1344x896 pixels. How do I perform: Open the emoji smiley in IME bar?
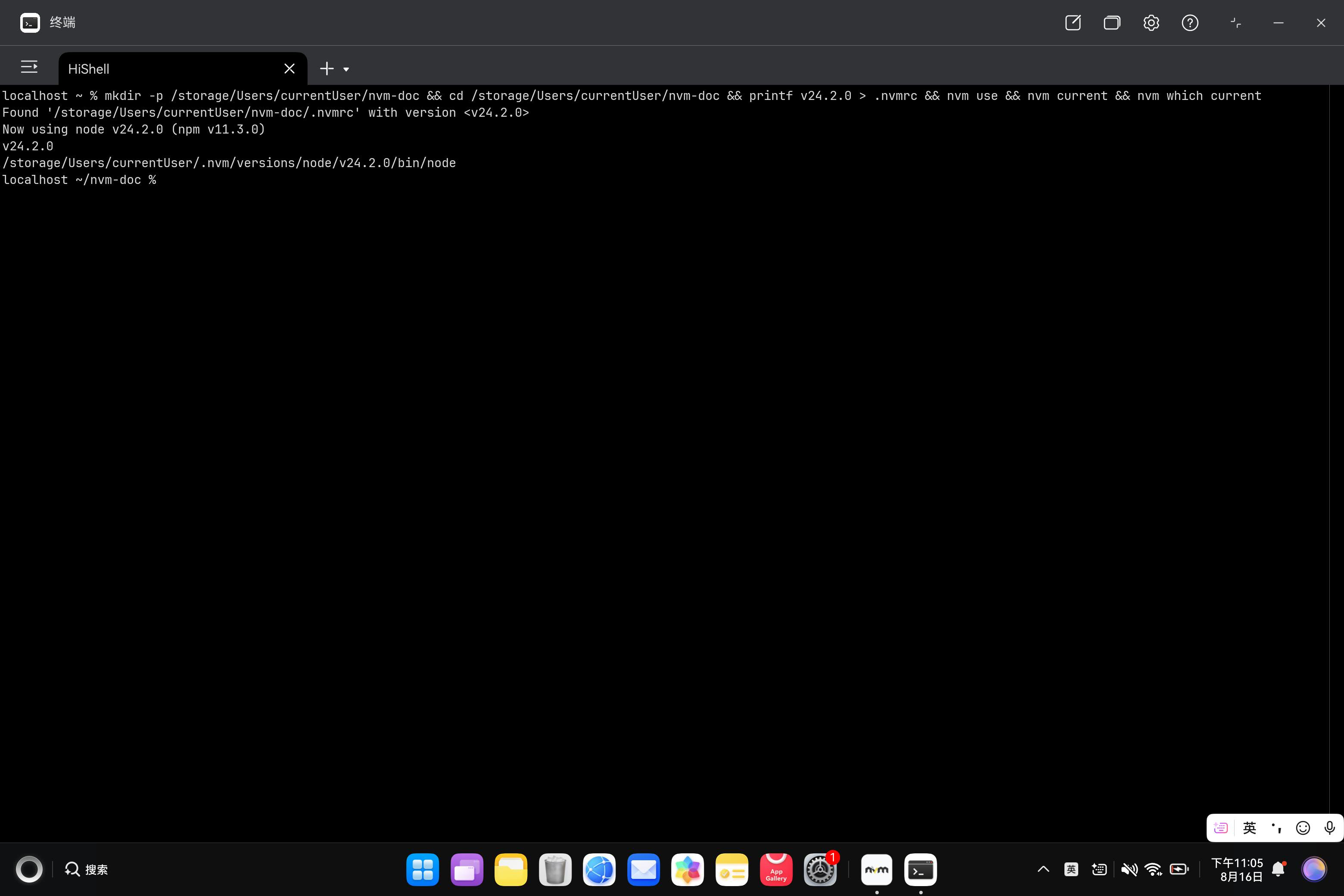pos(1303,828)
